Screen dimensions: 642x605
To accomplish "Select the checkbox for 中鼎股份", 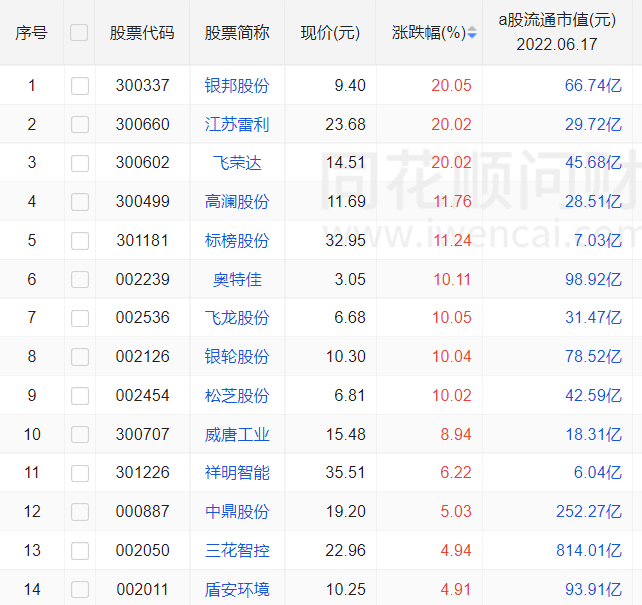I will (x=80, y=512).
